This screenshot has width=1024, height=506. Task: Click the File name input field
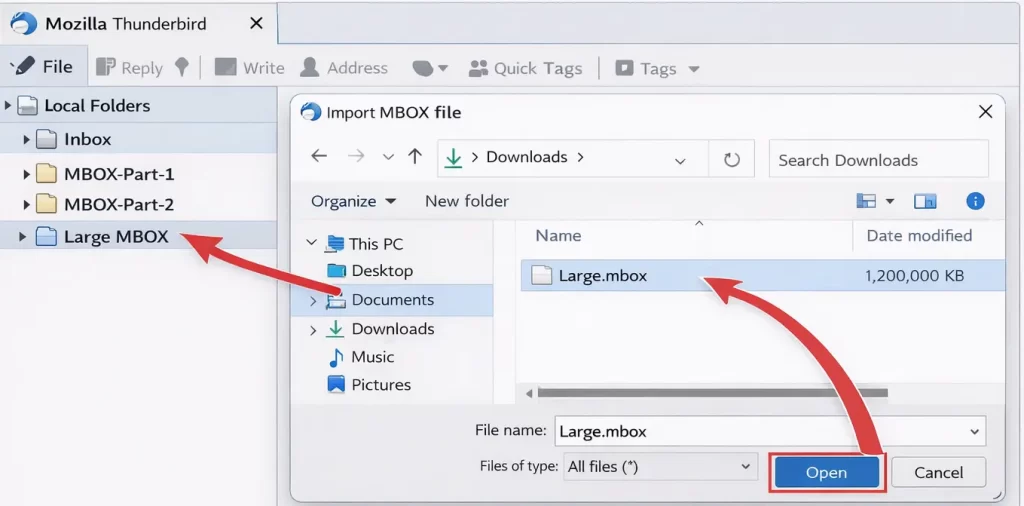770,432
